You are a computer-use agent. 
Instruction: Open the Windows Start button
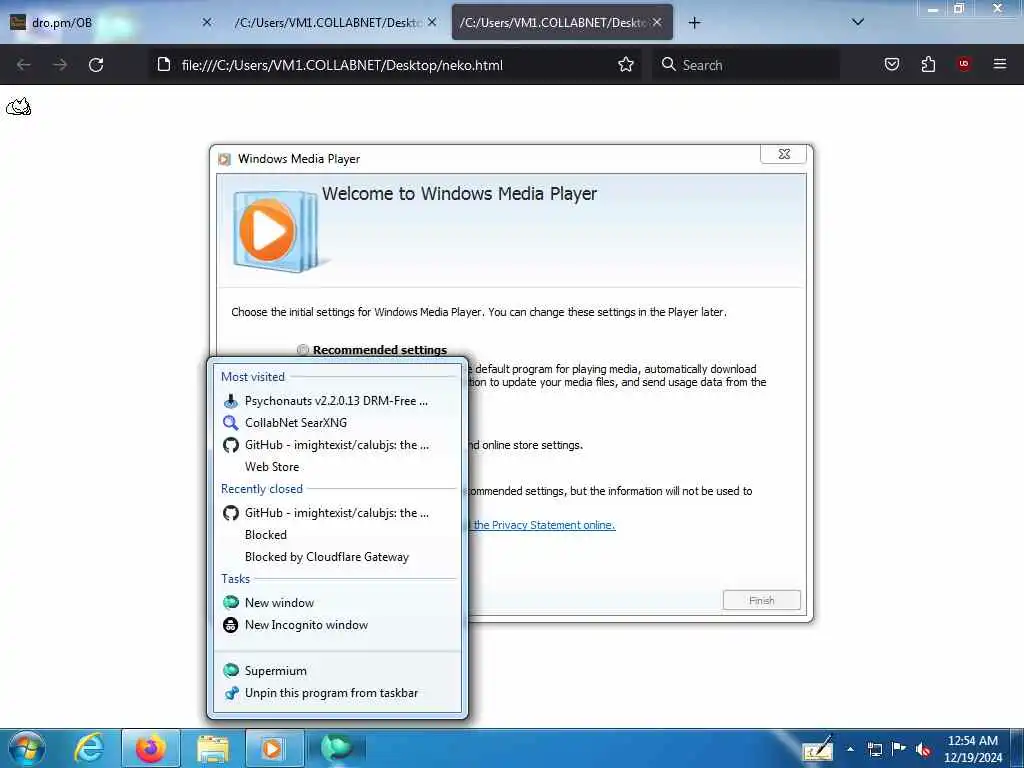point(26,748)
